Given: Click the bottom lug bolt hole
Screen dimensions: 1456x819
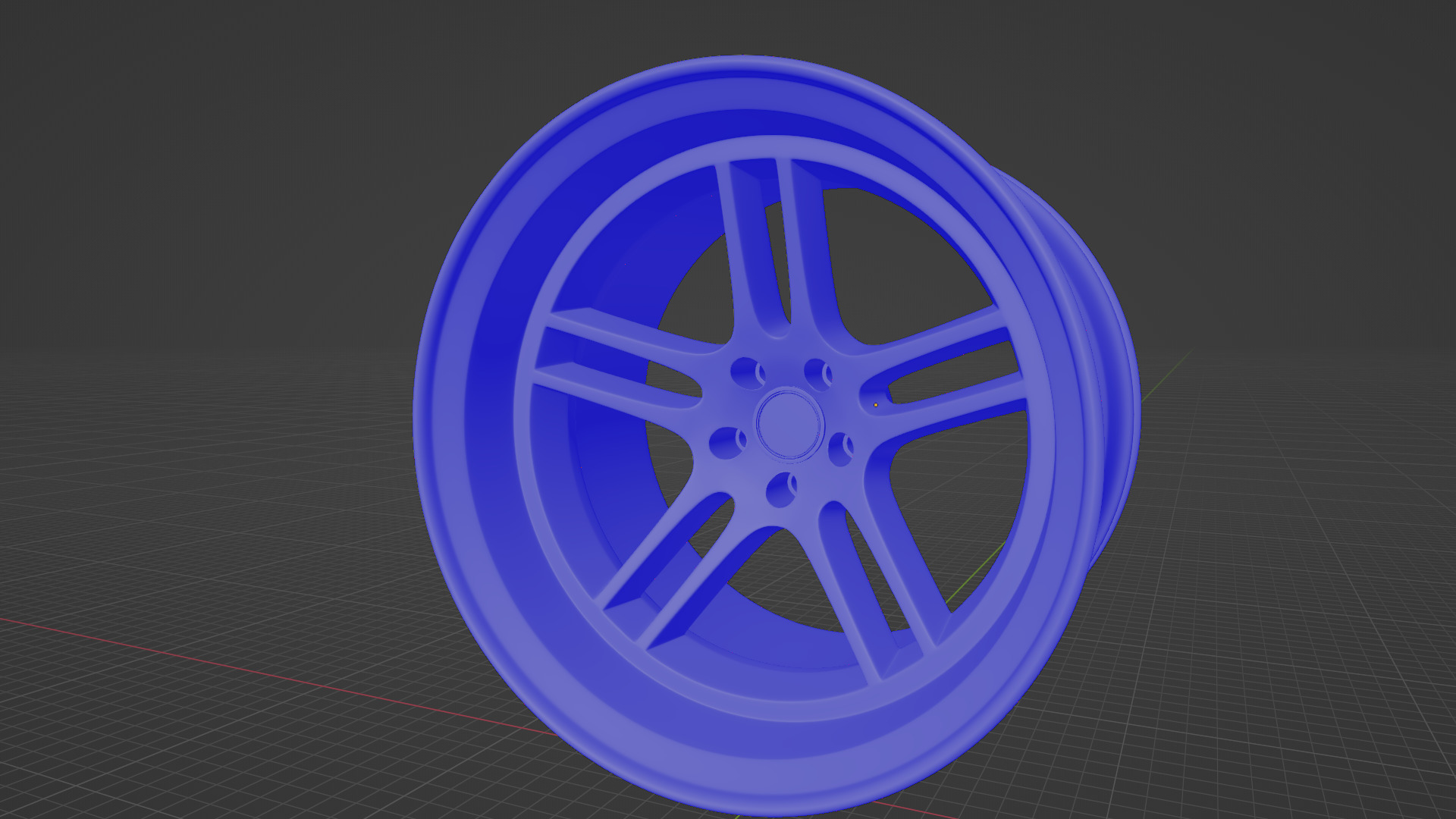Looking at the screenshot, I should pyautogui.click(x=783, y=490).
